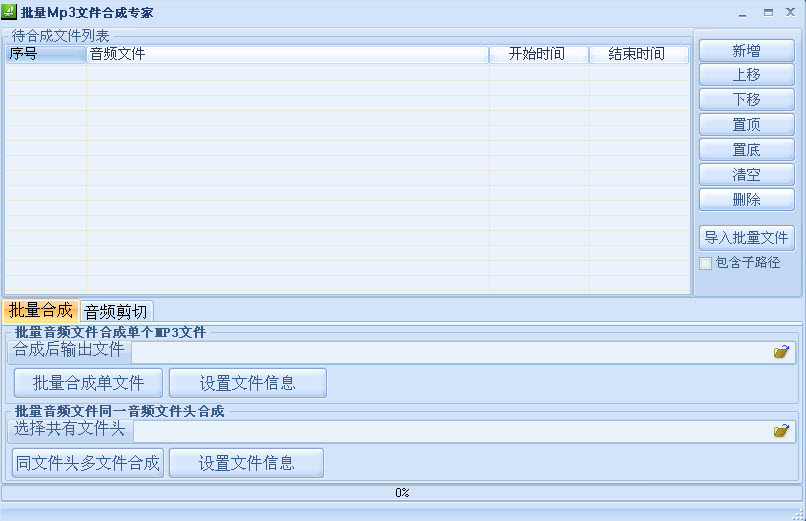
Task: Click 设置文件信息 beside 批量合成单文件
Action: (x=248, y=383)
